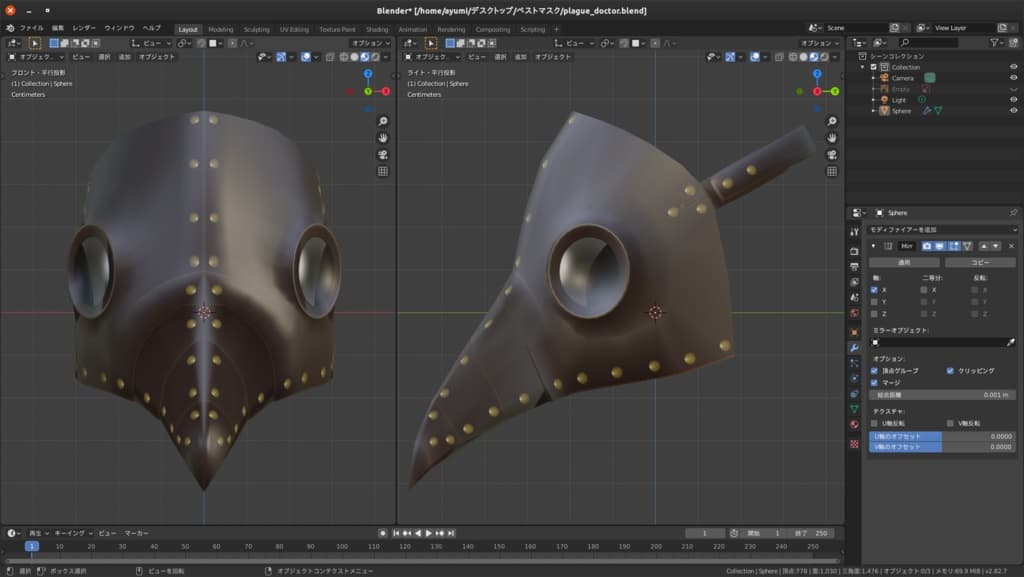
Task: Toggle camera view in the right viewport
Action: pyautogui.click(x=831, y=155)
